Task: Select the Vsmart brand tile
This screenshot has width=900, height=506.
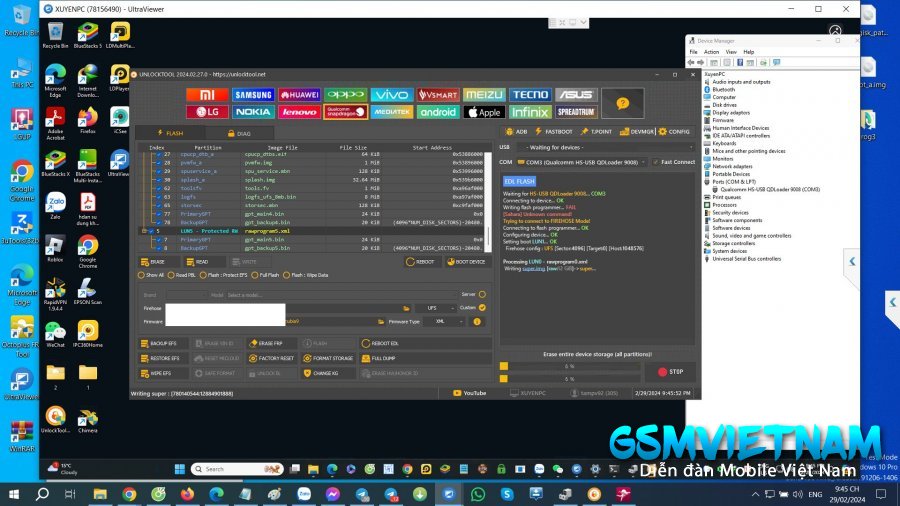Action: click(x=438, y=95)
